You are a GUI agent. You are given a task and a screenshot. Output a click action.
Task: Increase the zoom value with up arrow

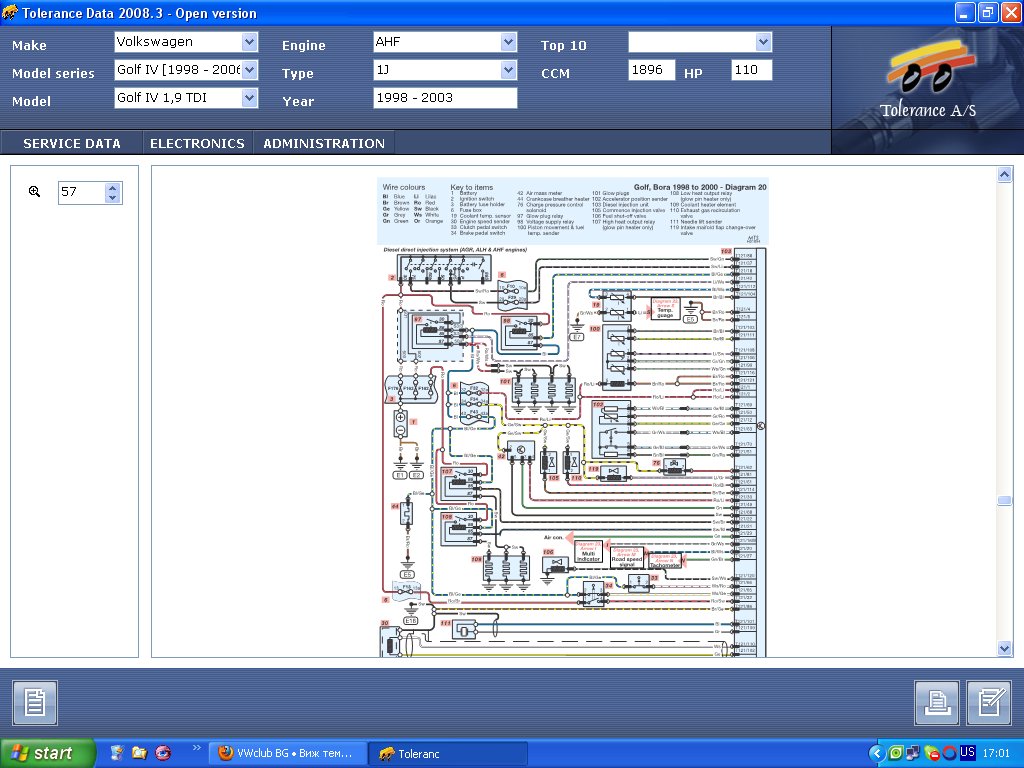113,187
